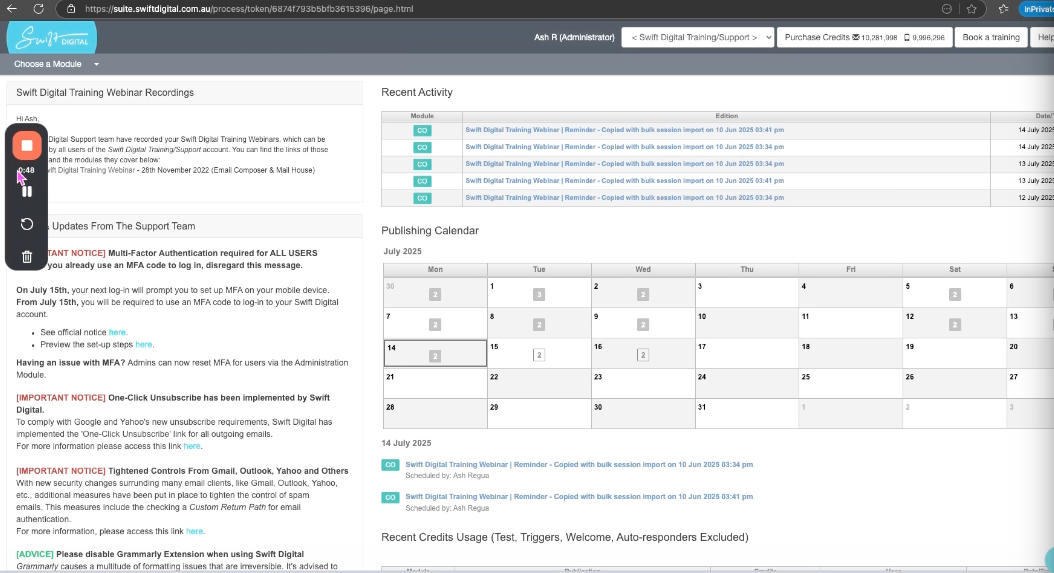The image size is (1054, 573).
Task: Click the Ash R (Administrator) user label
Action: (574, 38)
